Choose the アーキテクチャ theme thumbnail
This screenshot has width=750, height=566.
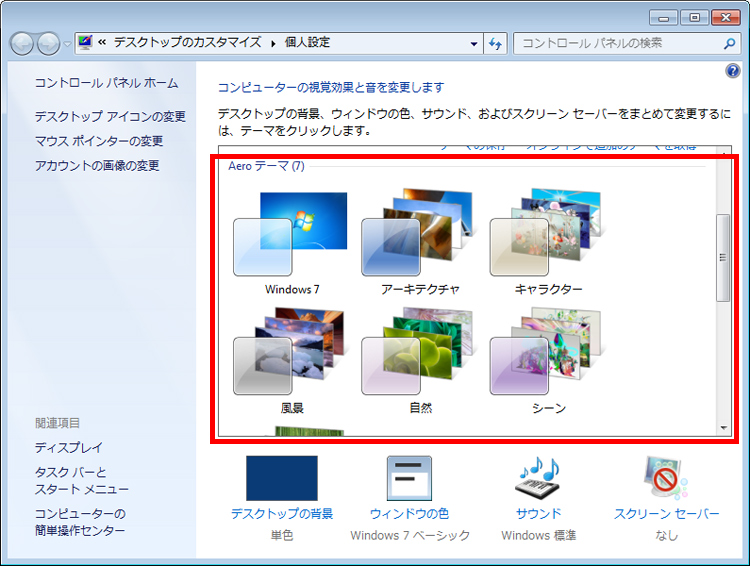click(417, 233)
